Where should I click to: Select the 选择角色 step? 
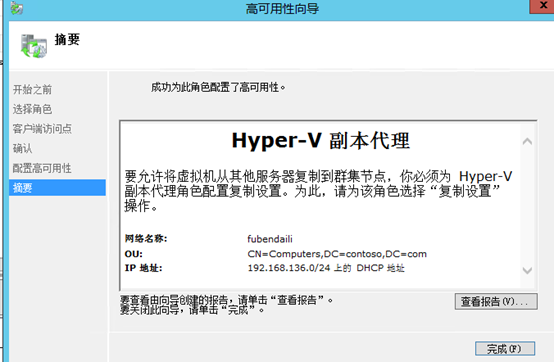tap(33, 109)
